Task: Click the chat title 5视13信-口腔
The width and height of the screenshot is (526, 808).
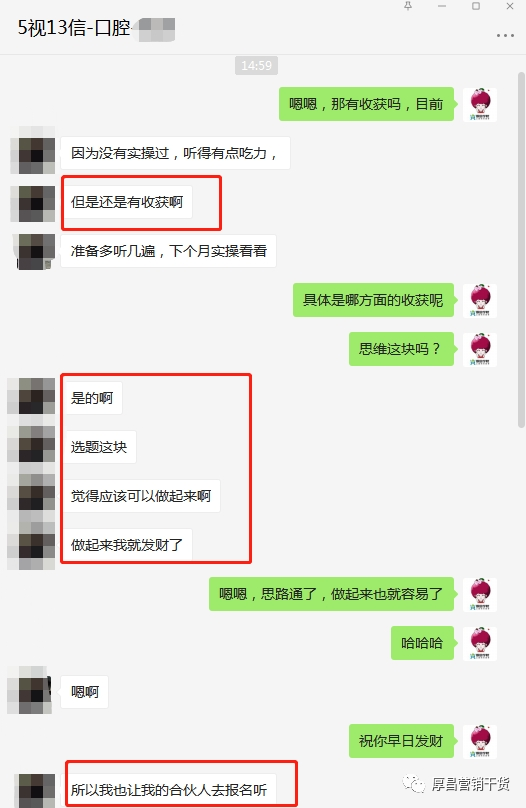Action: (74, 28)
